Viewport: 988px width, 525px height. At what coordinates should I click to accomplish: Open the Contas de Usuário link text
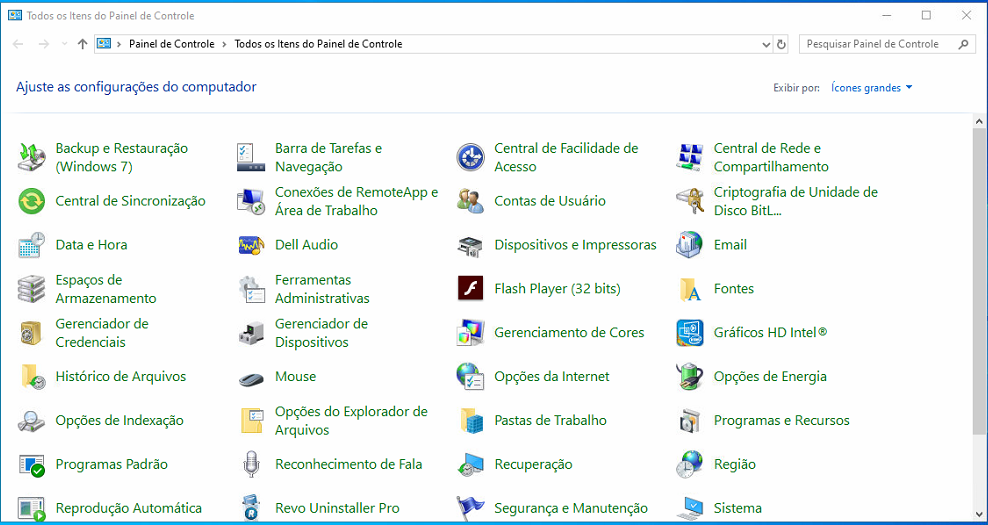[550, 201]
